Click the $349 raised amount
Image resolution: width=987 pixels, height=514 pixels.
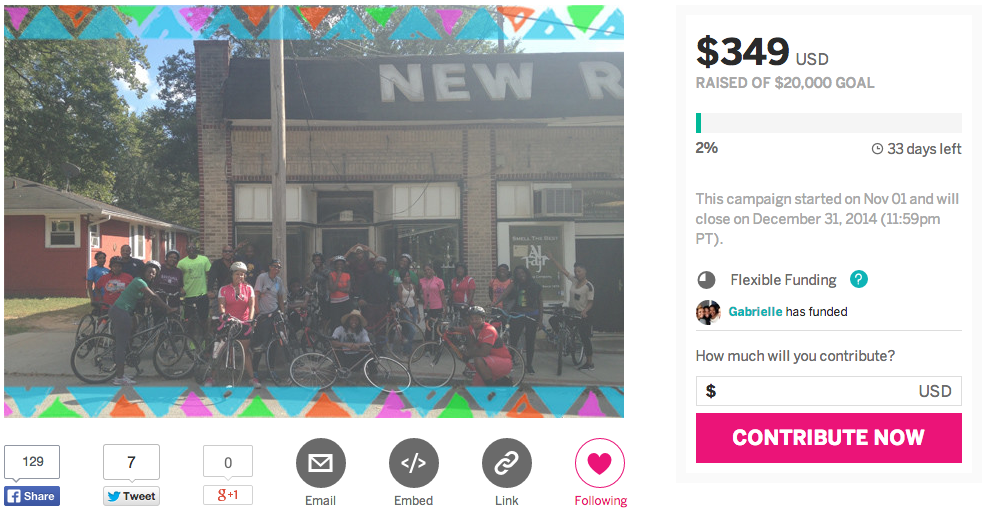click(x=742, y=52)
